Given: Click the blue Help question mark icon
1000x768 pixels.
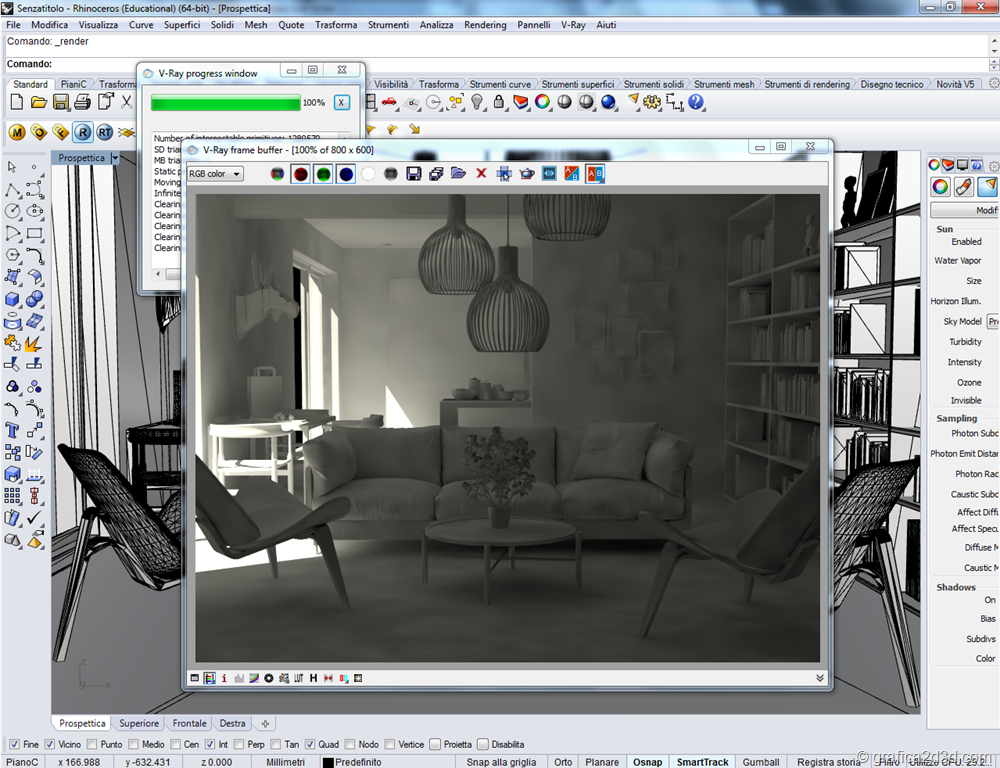Looking at the screenshot, I should [x=696, y=102].
